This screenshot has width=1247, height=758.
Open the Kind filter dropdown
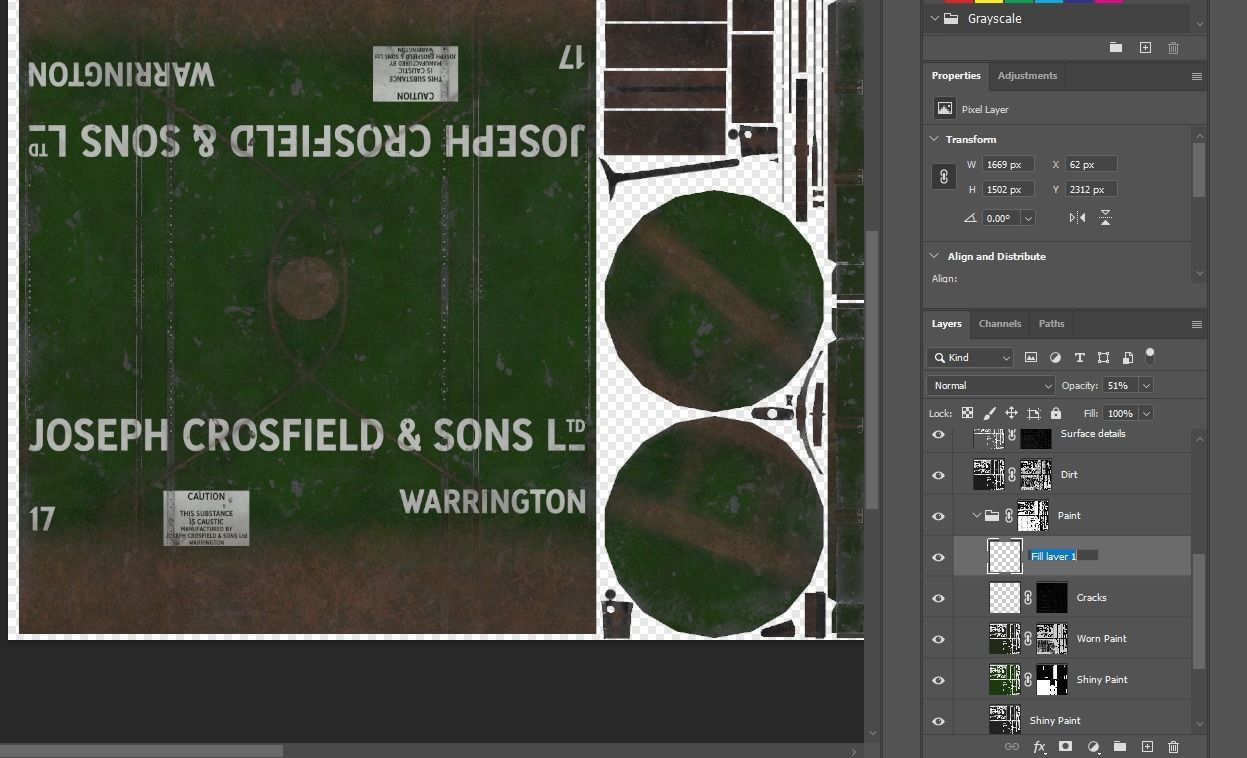(x=970, y=357)
